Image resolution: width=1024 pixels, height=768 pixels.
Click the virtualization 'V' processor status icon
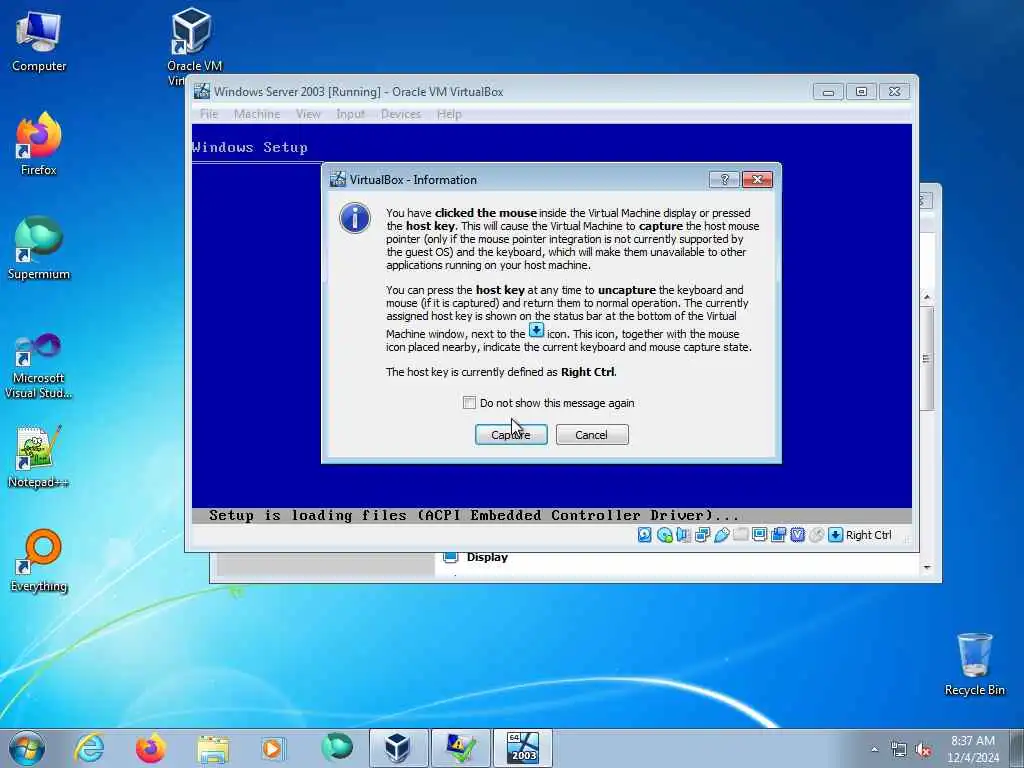pos(797,535)
